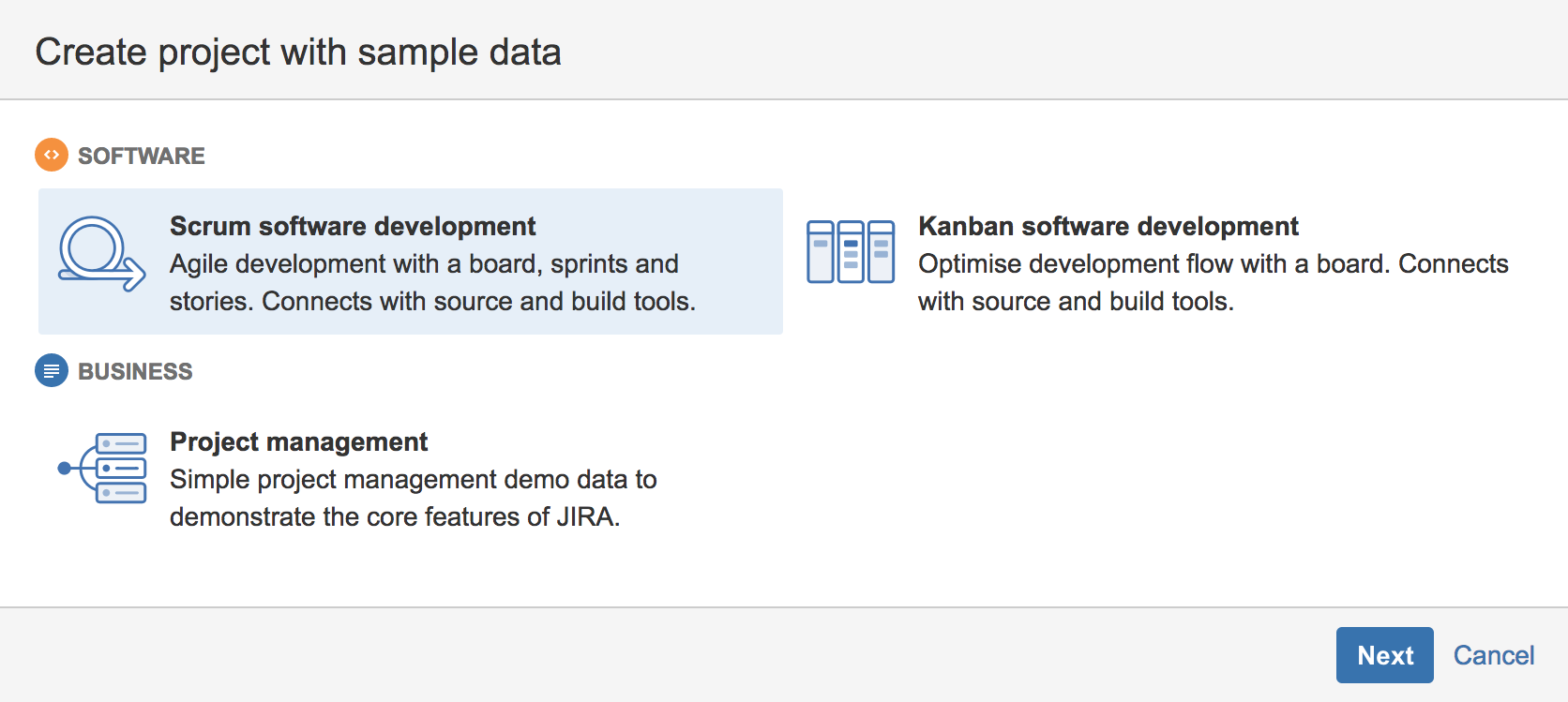The width and height of the screenshot is (1568, 702).
Task: Click the SOFTWARE section heading
Action: [x=142, y=156]
